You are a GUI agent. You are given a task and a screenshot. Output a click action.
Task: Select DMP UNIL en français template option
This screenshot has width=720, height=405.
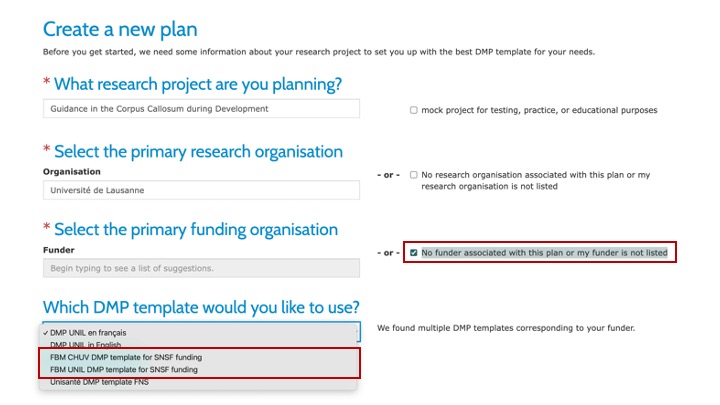tap(90, 332)
